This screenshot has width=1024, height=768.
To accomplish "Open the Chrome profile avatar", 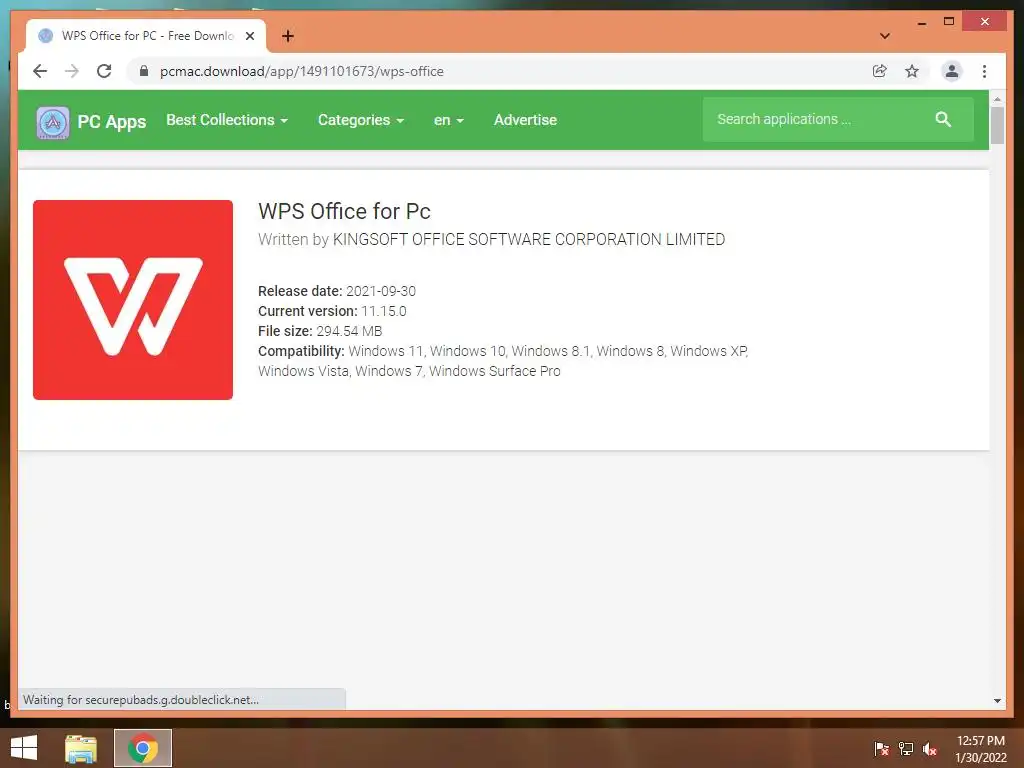I will tap(952, 71).
